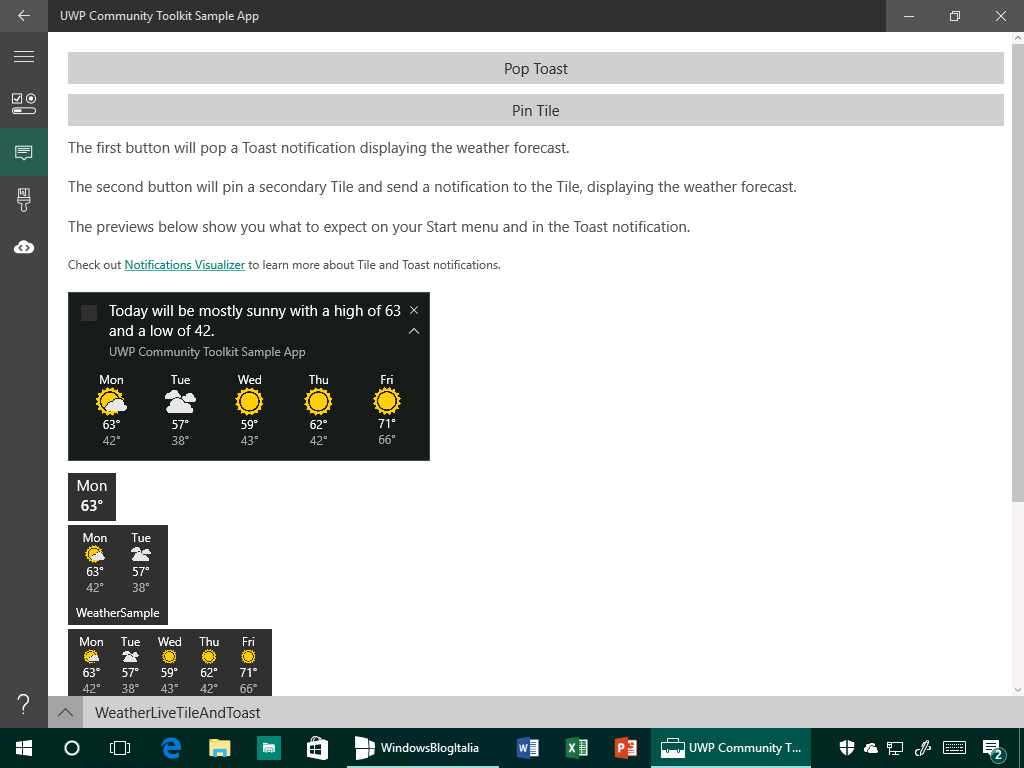Expand the WeatherLiveTileAndToast bottom panel
Image resolution: width=1024 pixels, height=768 pixels.
tap(65, 712)
